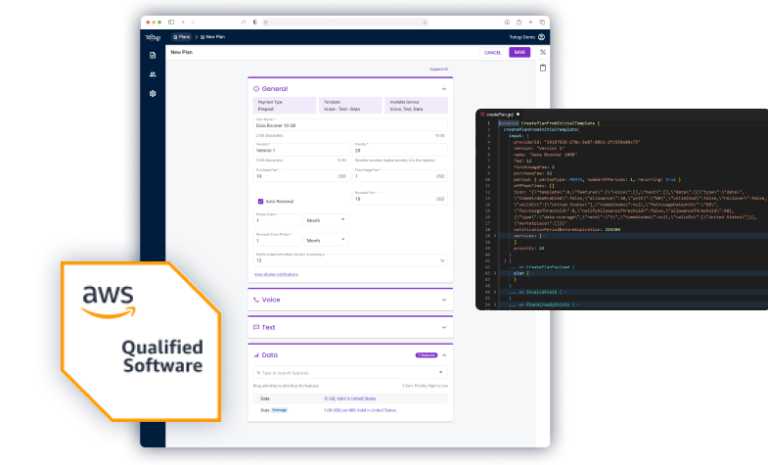This screenshot has height=465, width=768.
Task: Click the Expand All link
Action: 439,69
